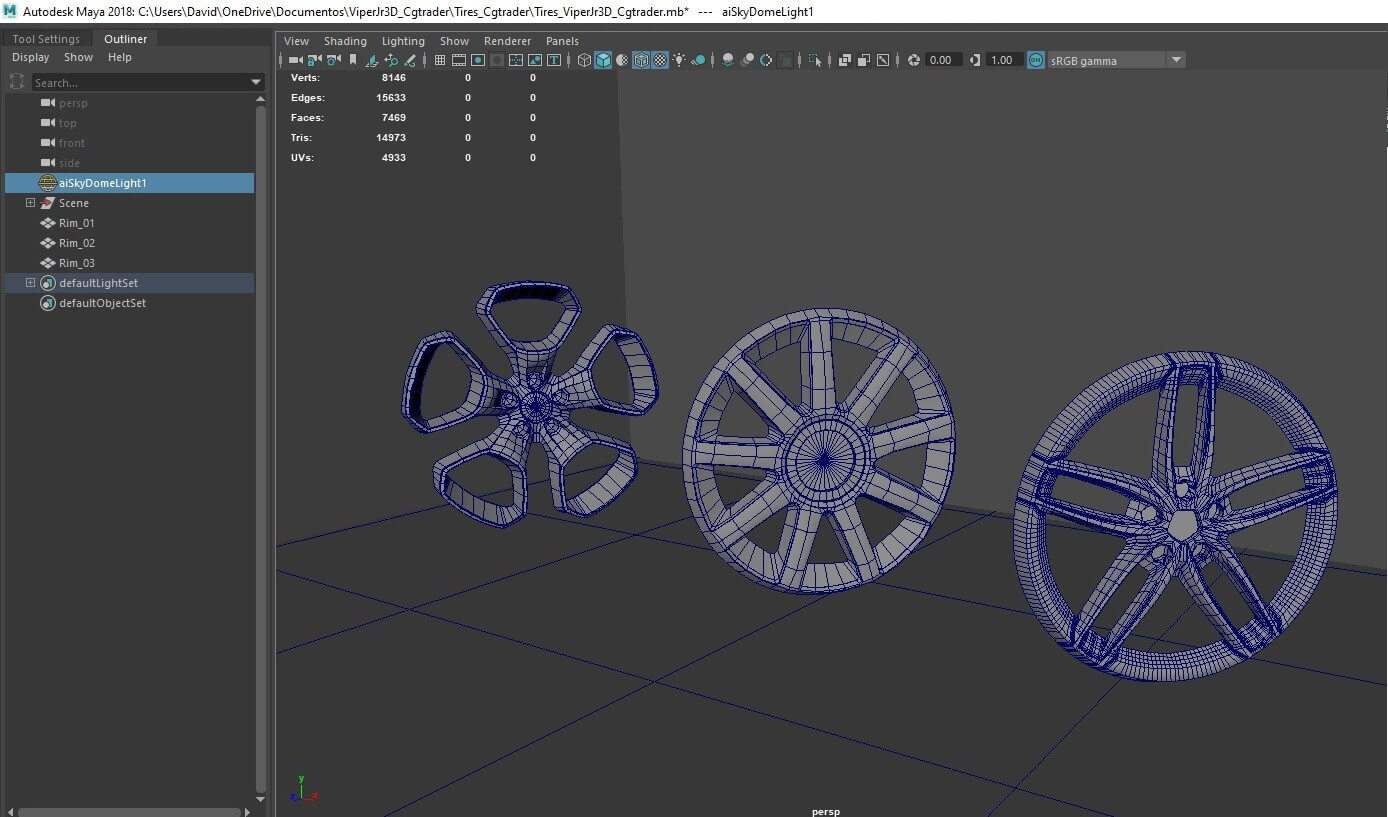Click the exposure aperture icon

tap(913, 60)
